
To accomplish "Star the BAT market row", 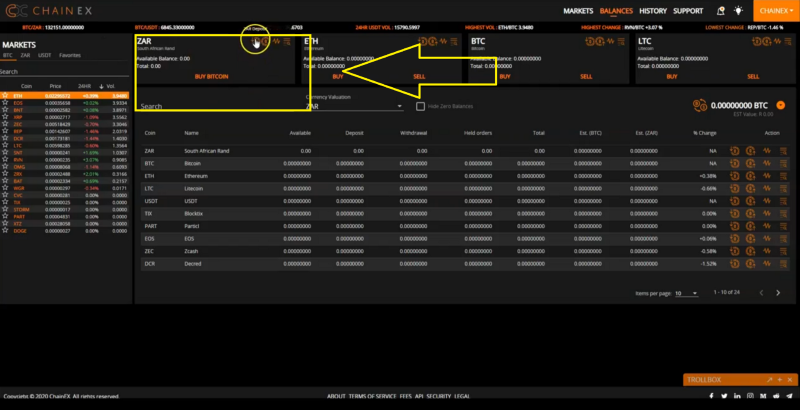I will tap(5, 181).
